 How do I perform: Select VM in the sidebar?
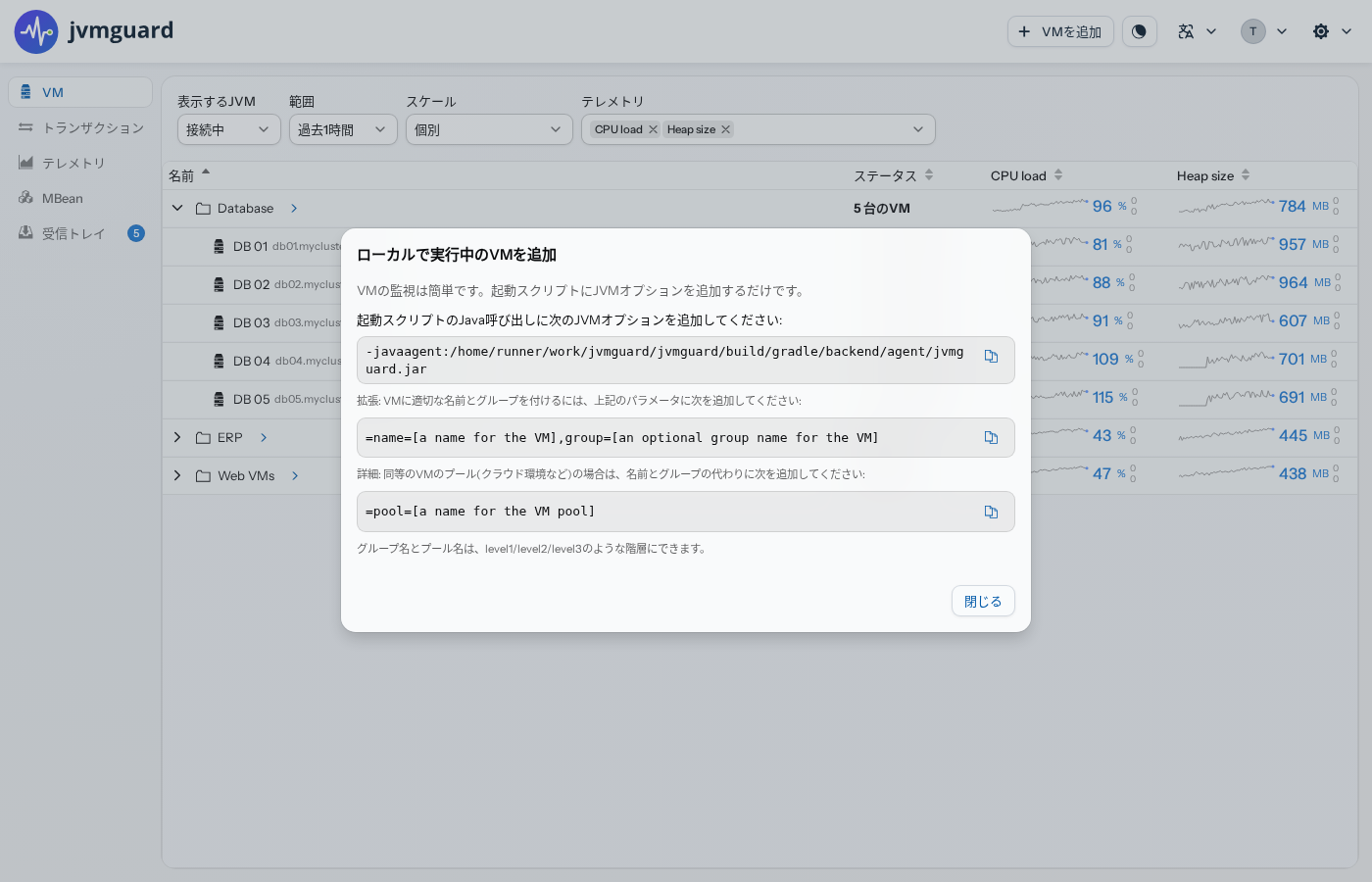pos(80,92)
